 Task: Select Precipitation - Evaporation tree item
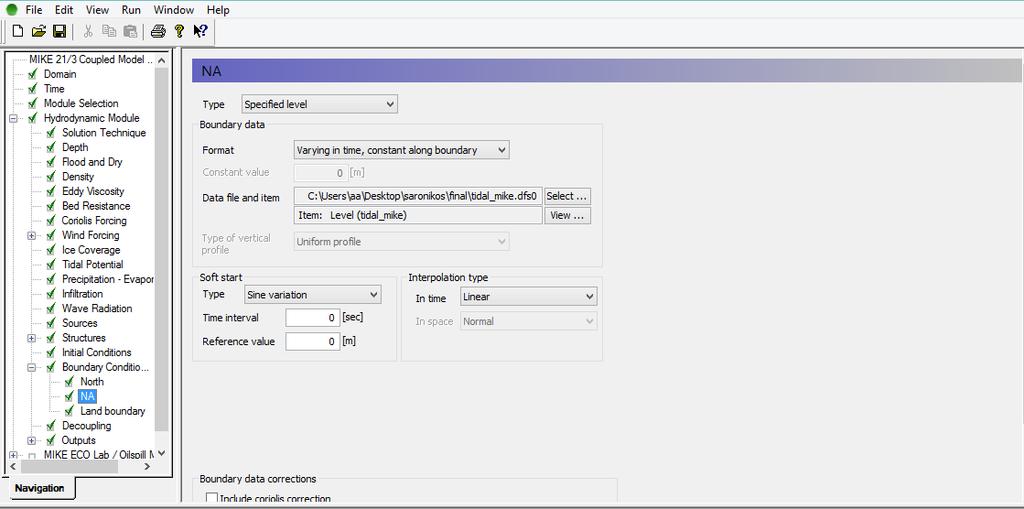[x=107, y=279]
